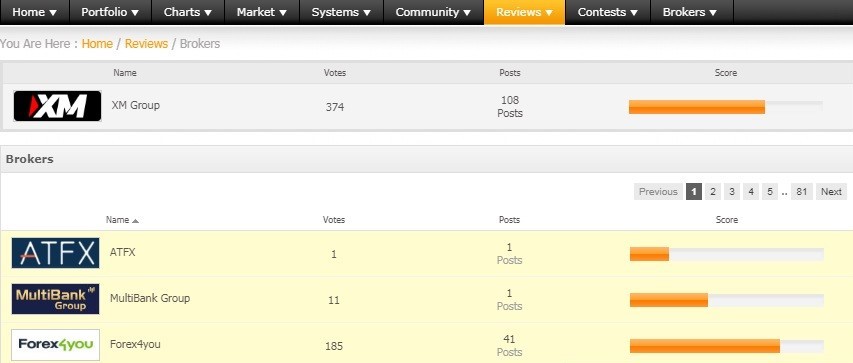Open the Systems menu
The width and height of the screenshot is (853, 363).
click(x=342, y=12)
